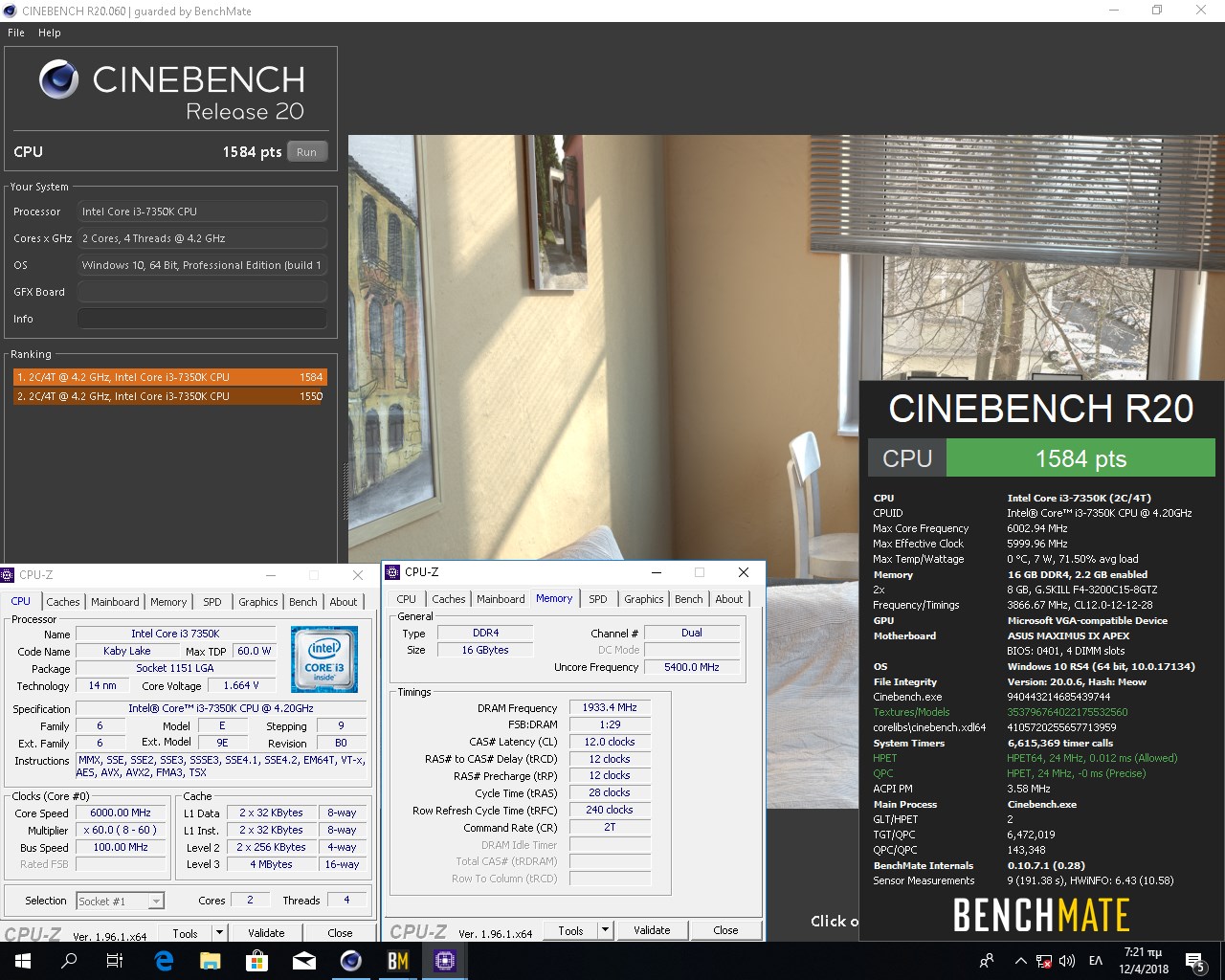This screenshot has width=1225, height=980.
Task: Open SPD tab in front CPU-Z
Action: [598, 599]
